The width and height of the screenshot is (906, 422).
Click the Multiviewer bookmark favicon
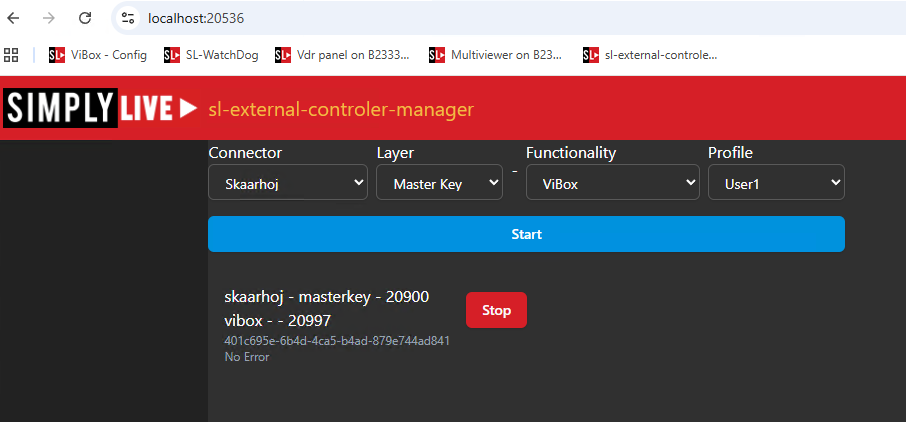[437, 55]
